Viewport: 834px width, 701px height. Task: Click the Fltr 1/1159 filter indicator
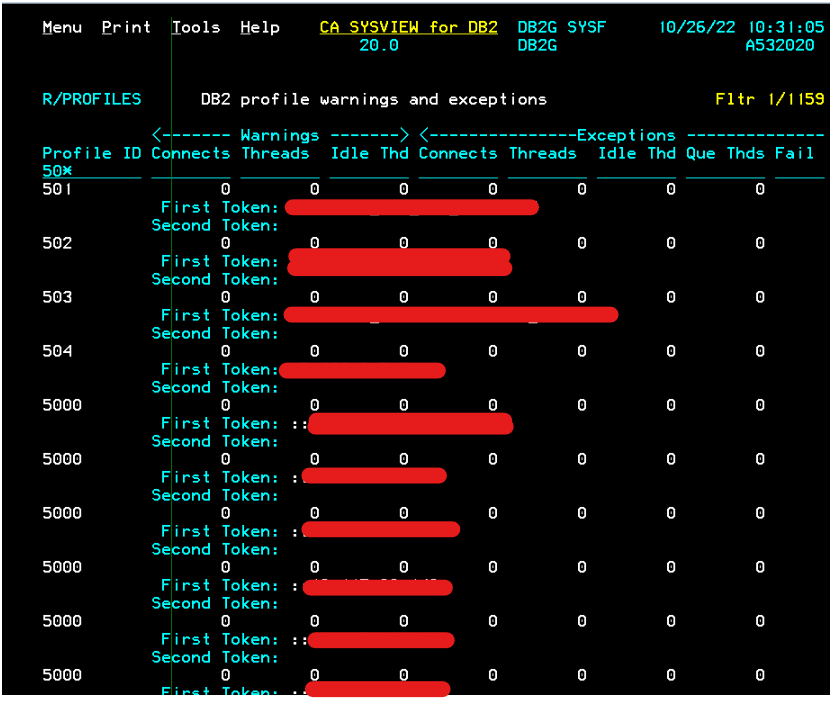pos(770,99)
